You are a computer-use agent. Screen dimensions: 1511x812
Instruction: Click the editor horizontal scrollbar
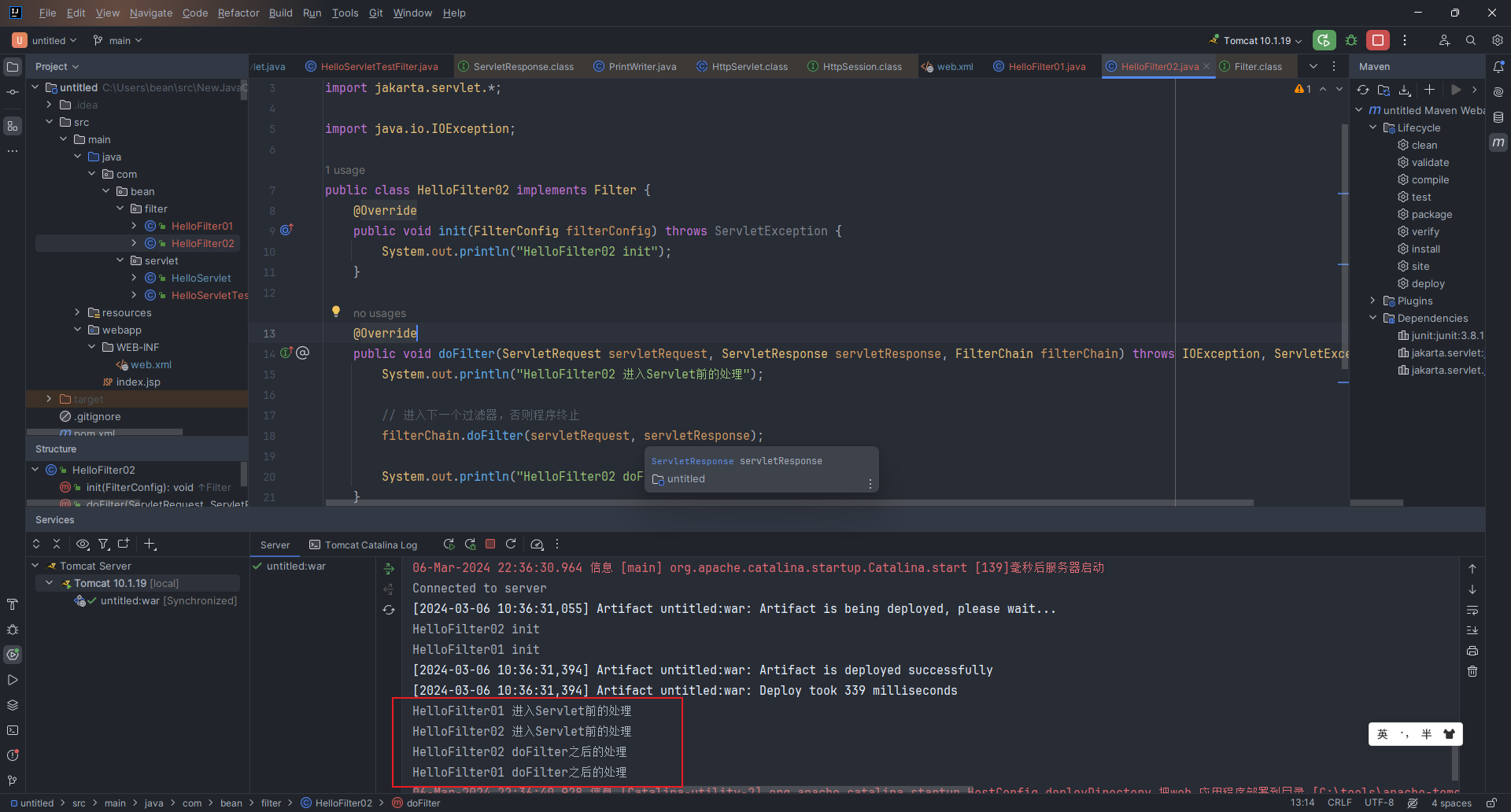[789, 502]
